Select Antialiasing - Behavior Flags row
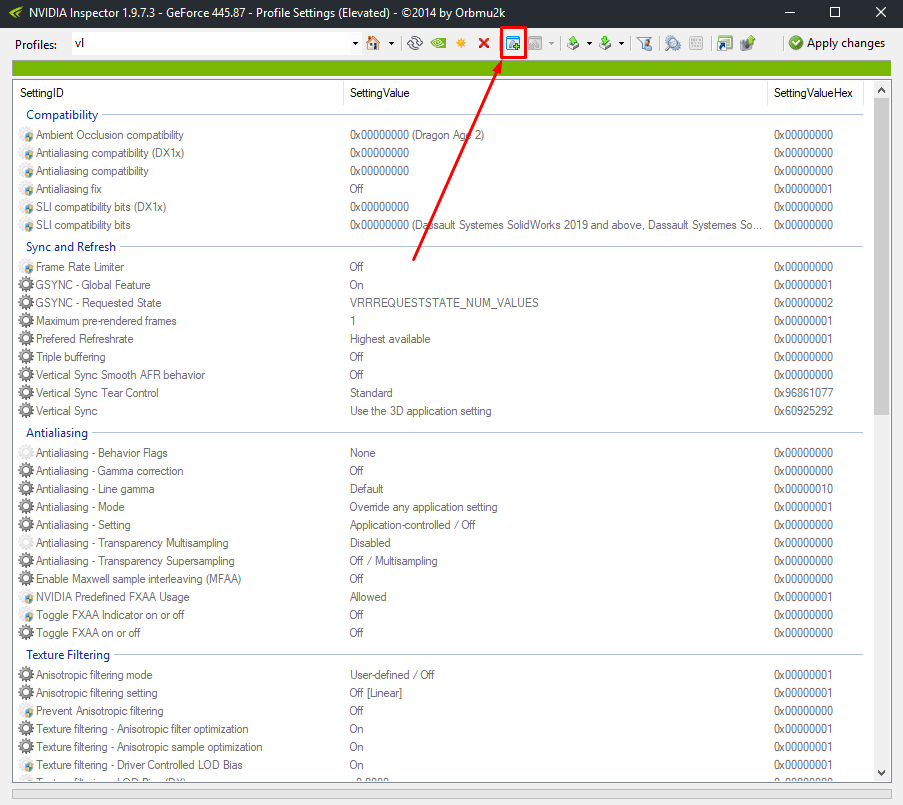Screen dimensions: 903x805 click(x=102, y=453)
